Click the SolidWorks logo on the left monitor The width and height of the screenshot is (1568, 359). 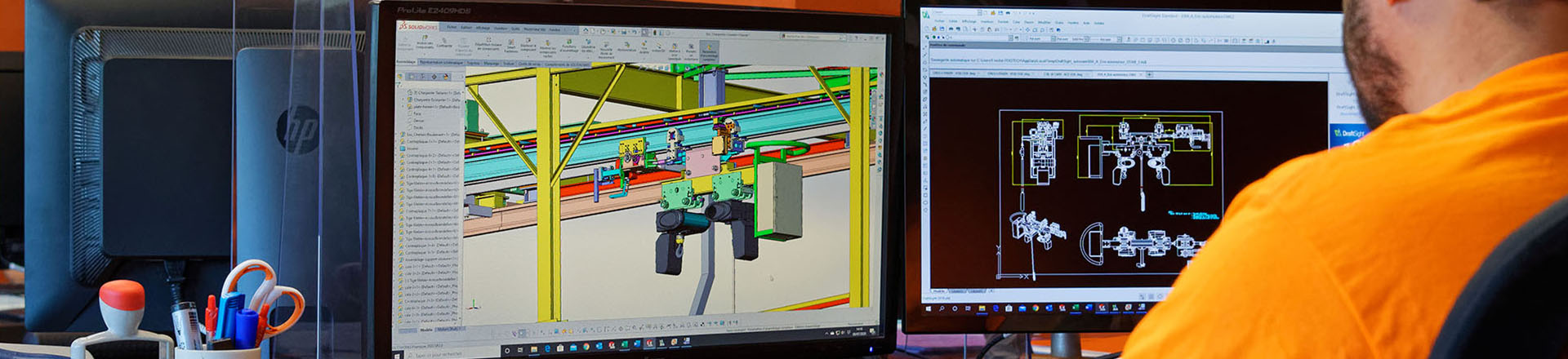click(x=418, y=27)
